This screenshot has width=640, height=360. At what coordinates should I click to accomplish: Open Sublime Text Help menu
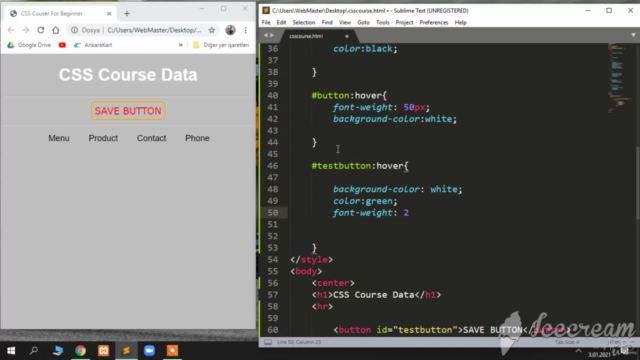coord(460,22)
